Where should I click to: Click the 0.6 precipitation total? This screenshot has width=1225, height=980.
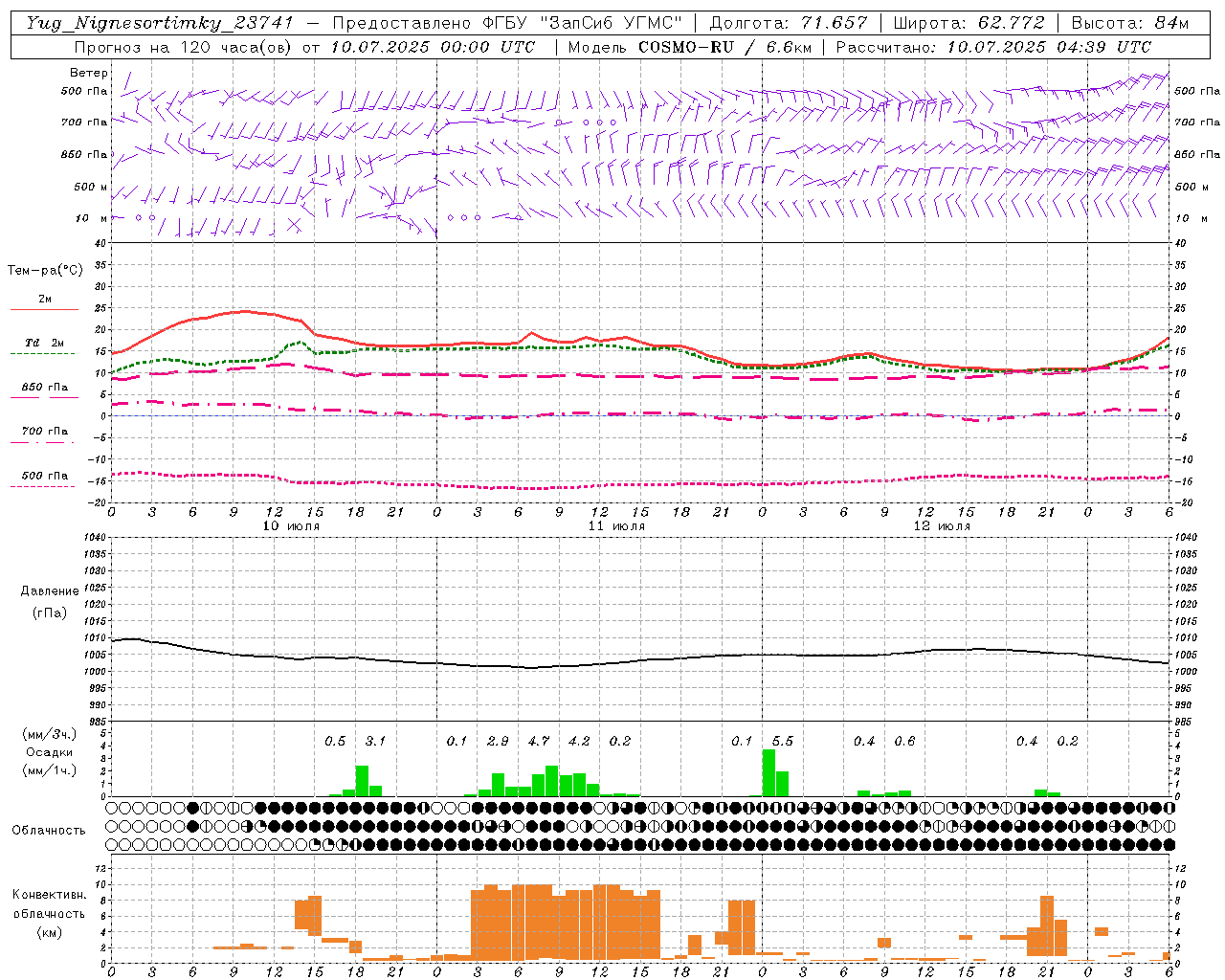point(904,741)
